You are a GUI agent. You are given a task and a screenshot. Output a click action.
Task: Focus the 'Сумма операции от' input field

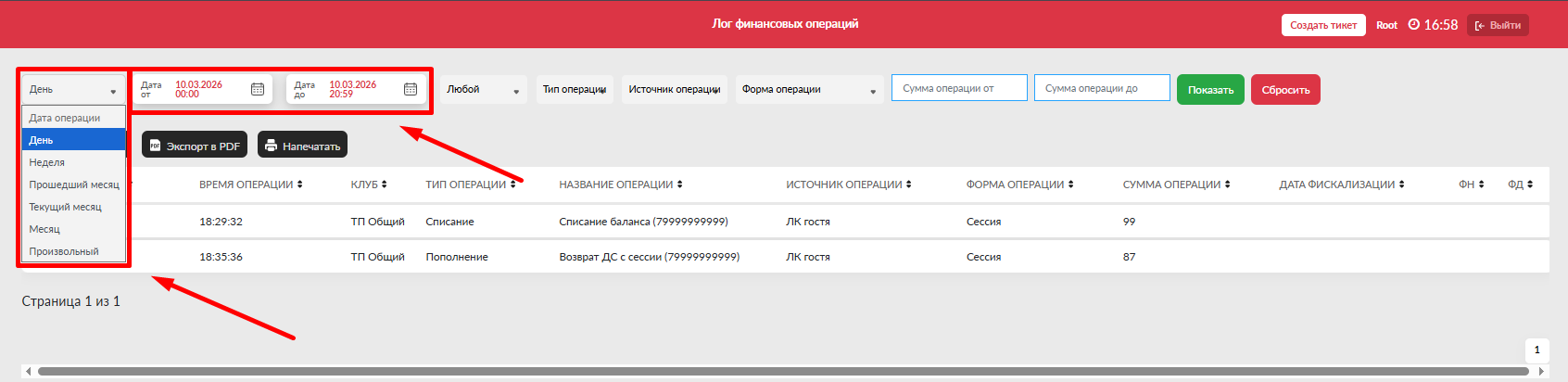tap(959, 88)
